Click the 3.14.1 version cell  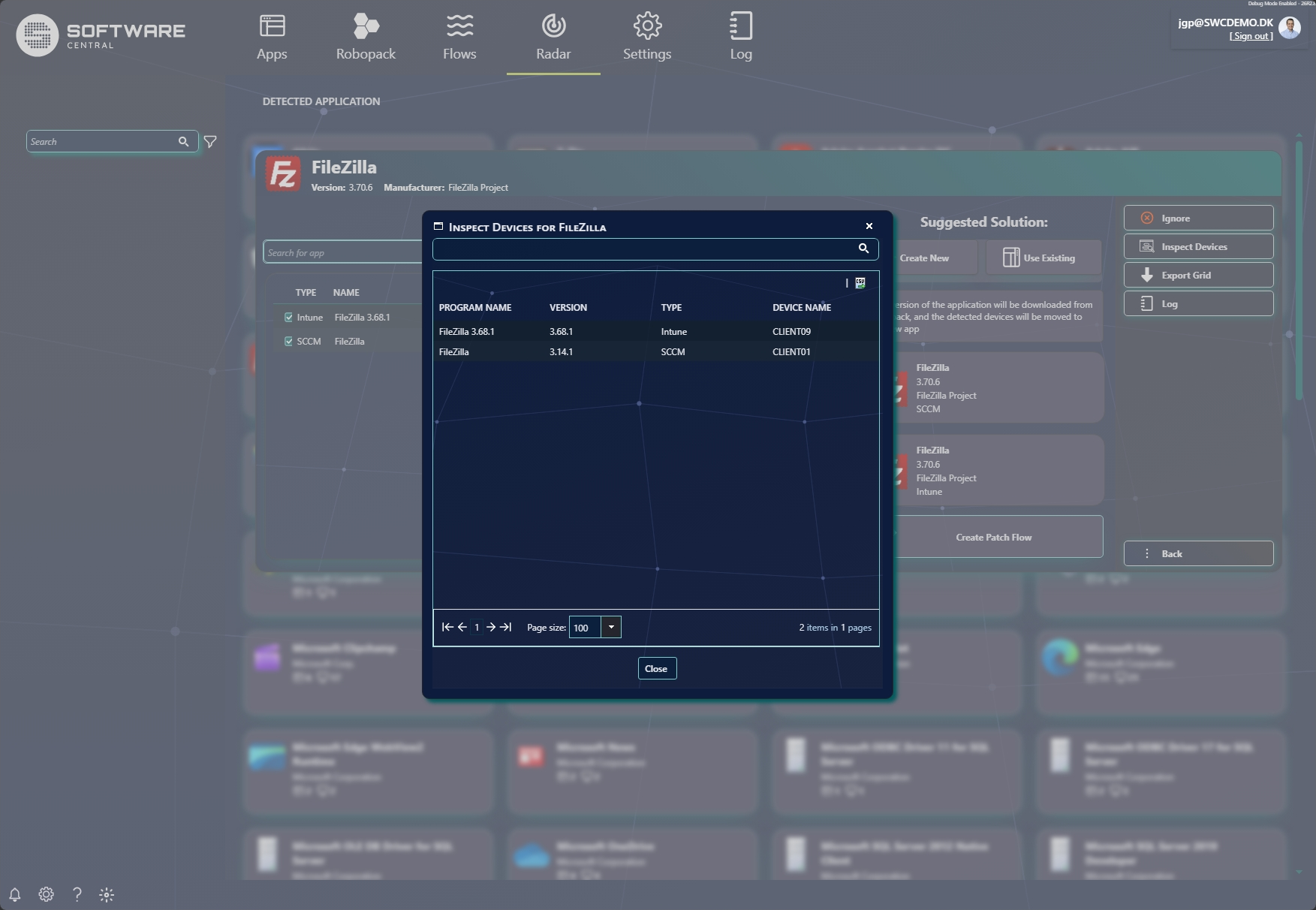pyautogui.click(x=561, y=351)
